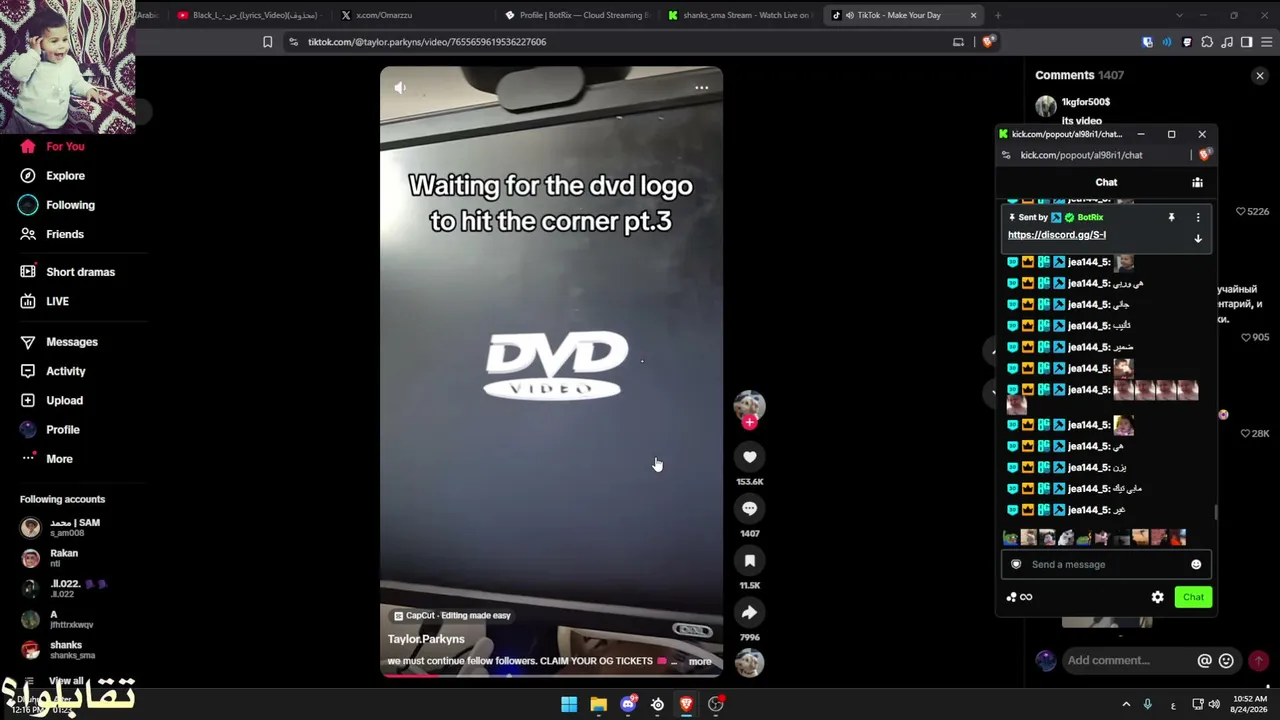Unpin the pinned BotRix message
The image size is (1280, 720).
(x=1171, y=217)
